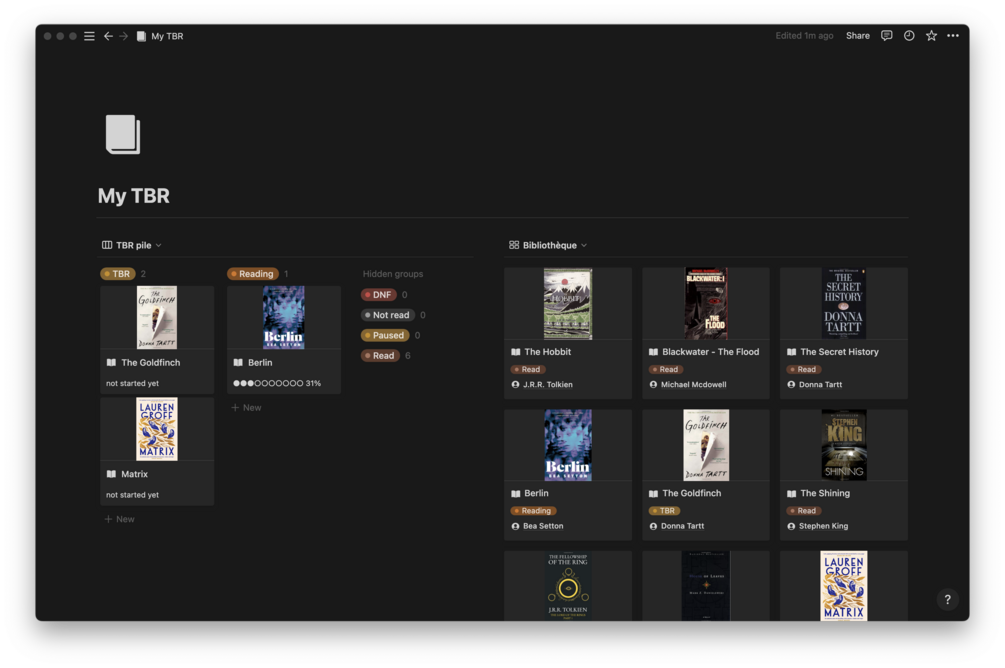The height and width of the screenshot is (668, 1005).
Task: Open Berlin cover in the Reading column
Action: point(284,317)
